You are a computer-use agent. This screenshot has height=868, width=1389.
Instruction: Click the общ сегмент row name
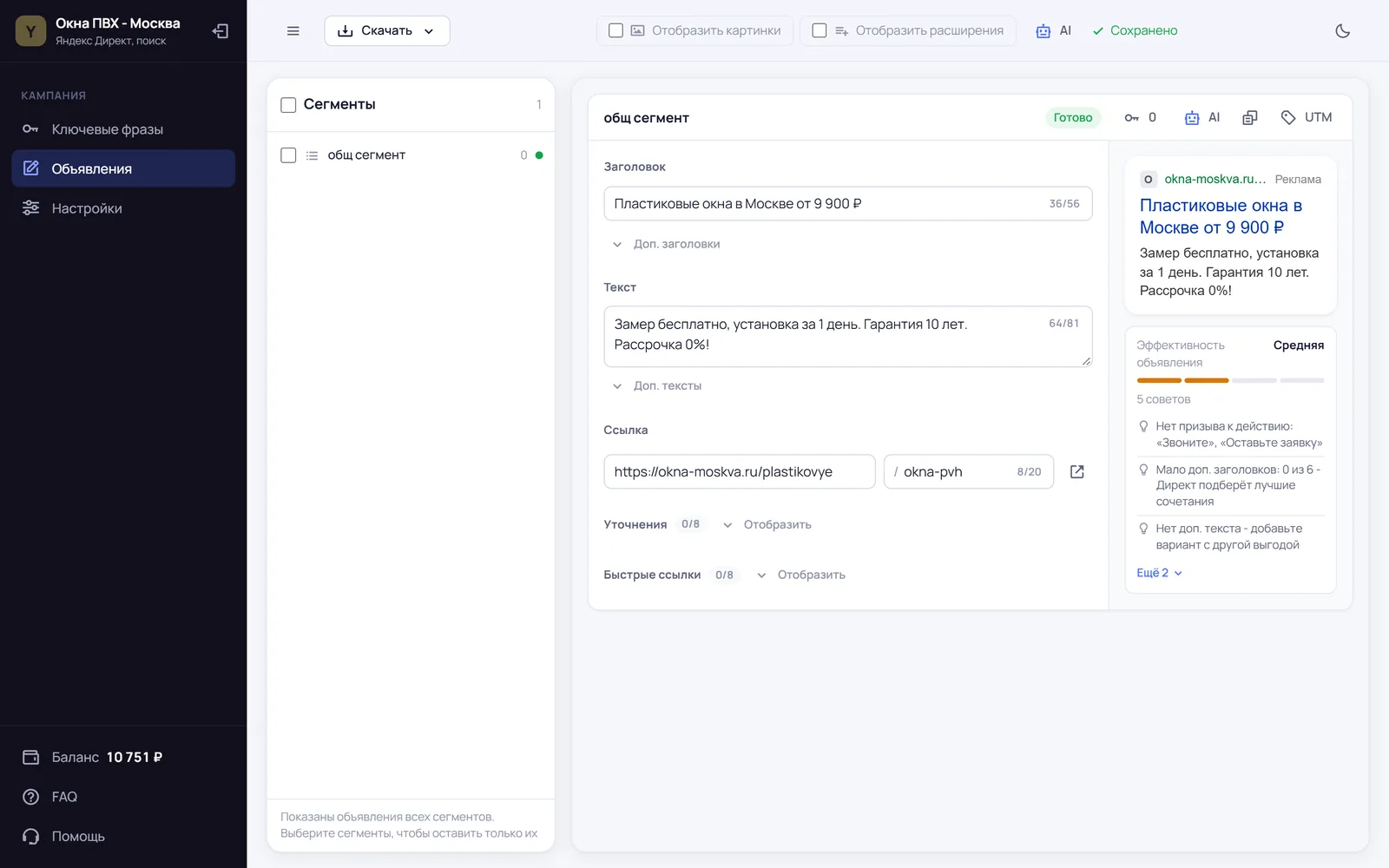coord(366,155)
